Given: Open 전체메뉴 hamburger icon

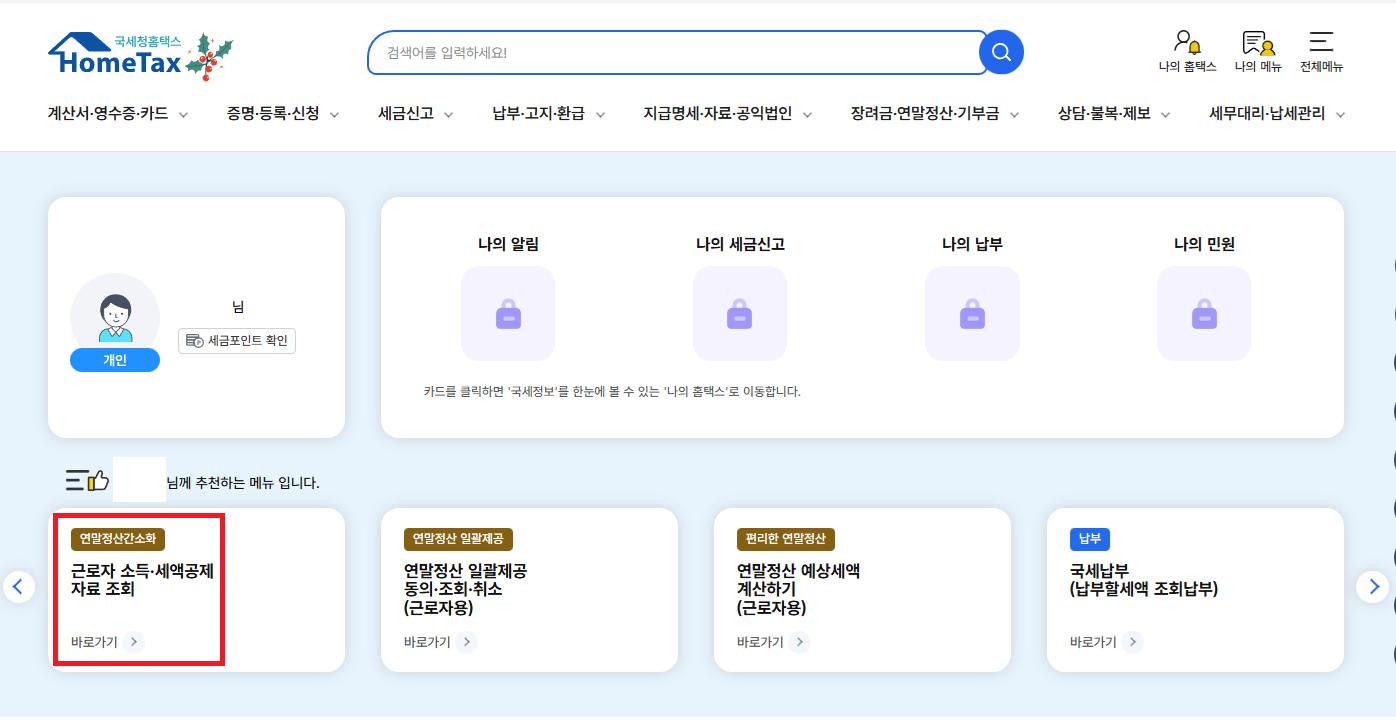Looking at the screenshot, I should 1321,52.
